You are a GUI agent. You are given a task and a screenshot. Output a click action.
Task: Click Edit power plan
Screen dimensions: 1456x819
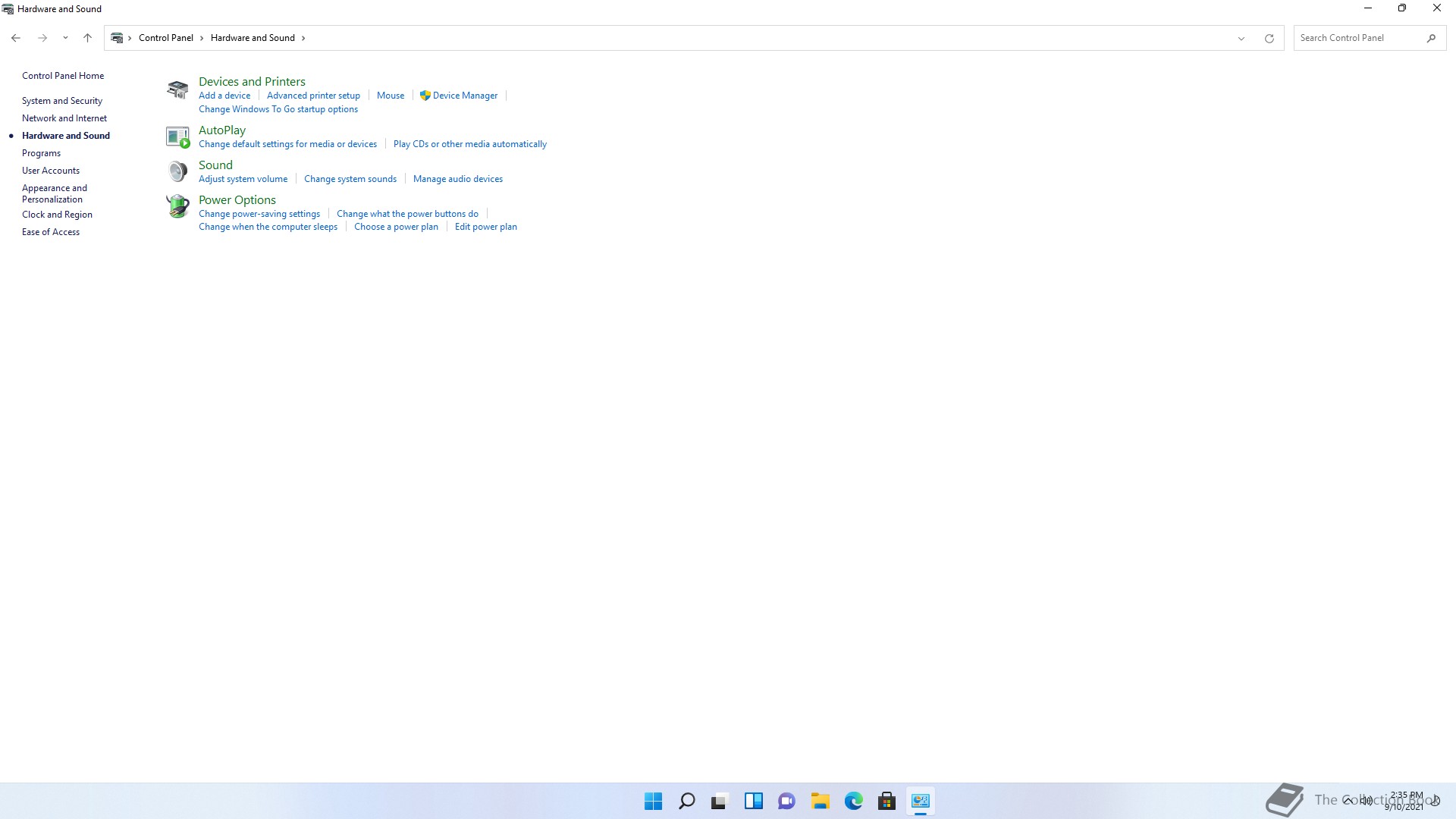tap(486, 227)
